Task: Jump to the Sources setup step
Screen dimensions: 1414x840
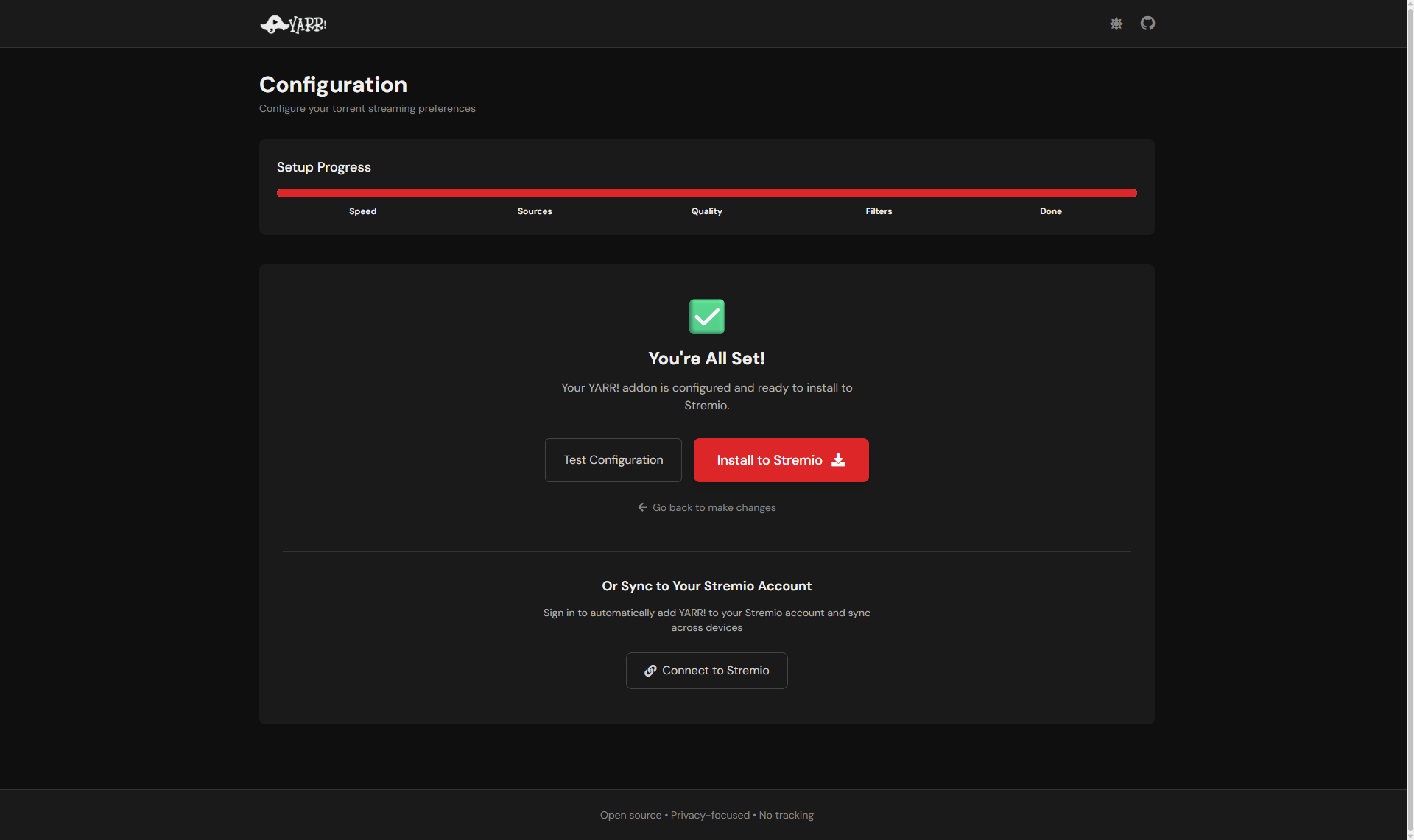Action: coord(535,211)
